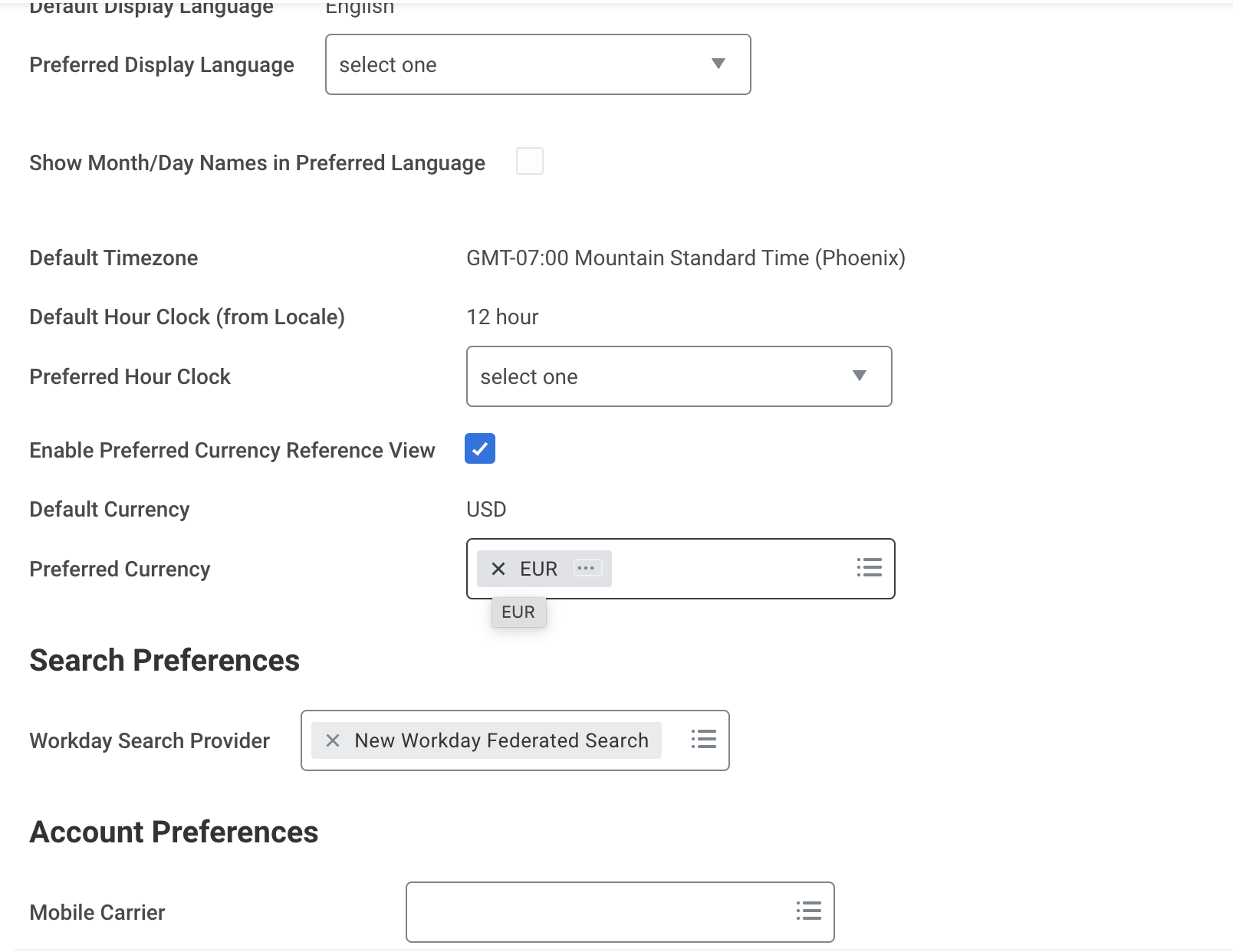Click the Preferred Hour Clock dropdown arrow
The width and height of the screenshot is (1233, 952).
tap(860, 376)
